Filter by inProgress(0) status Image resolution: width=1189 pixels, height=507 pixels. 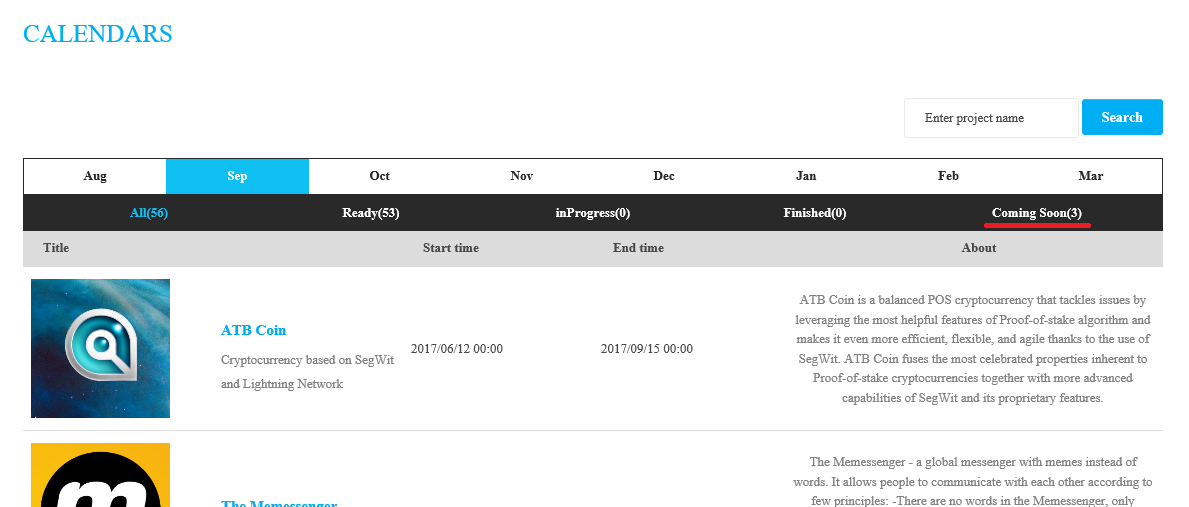pos(593,213)
